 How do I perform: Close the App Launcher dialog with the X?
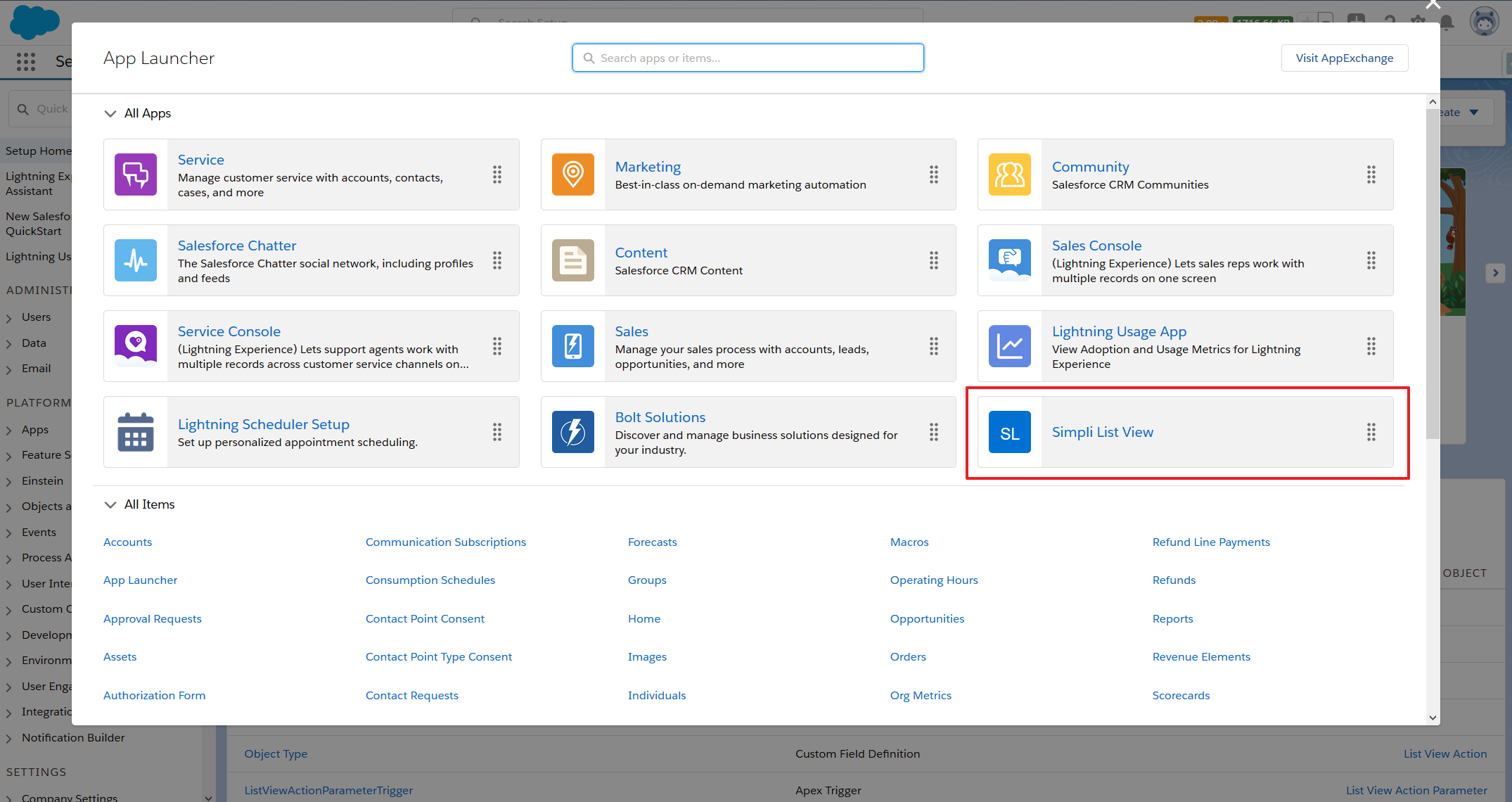[1433, 6]
